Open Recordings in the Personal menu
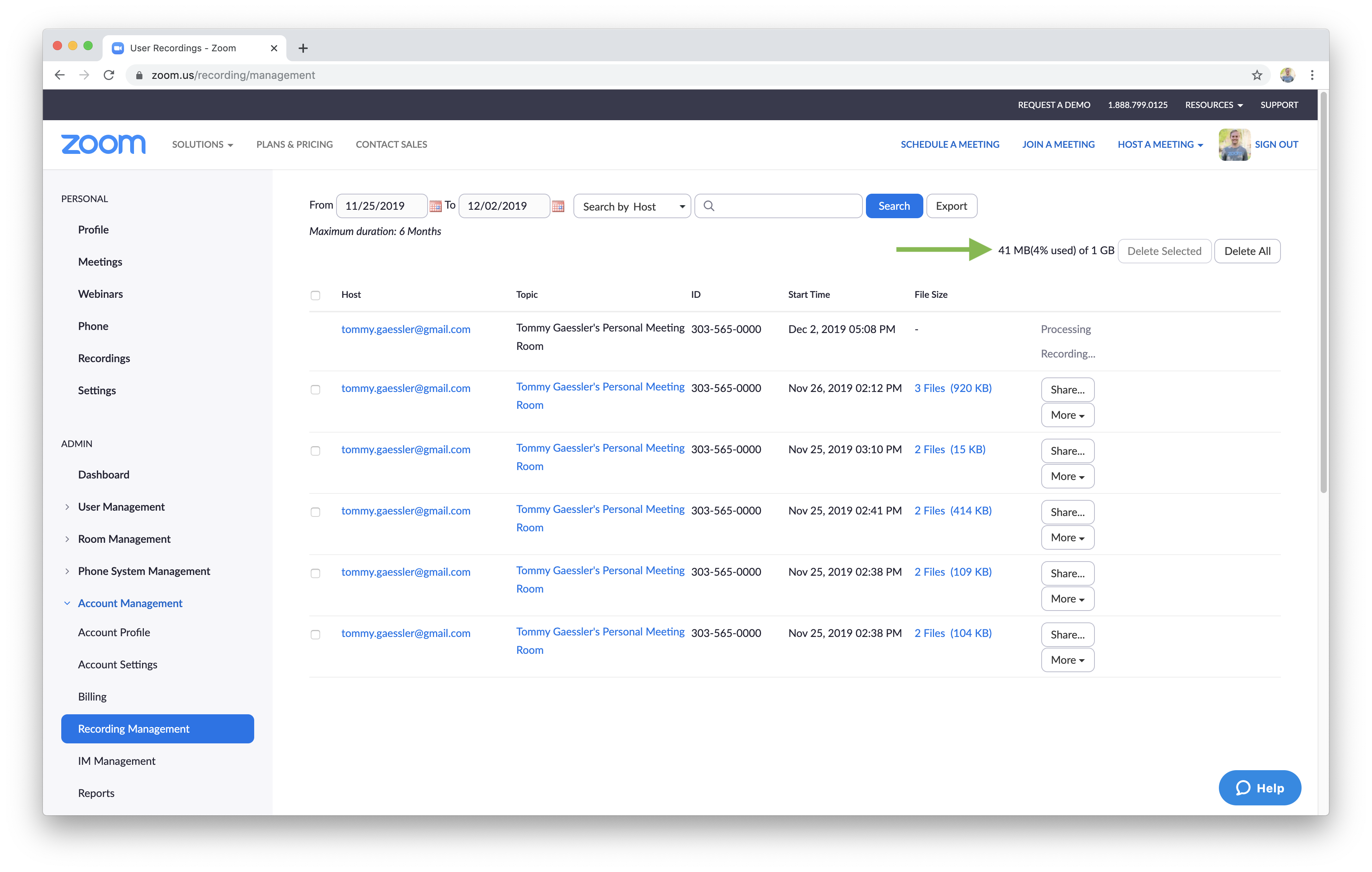This screenshot has width=1372, height=872. click(x=104, y=358)
